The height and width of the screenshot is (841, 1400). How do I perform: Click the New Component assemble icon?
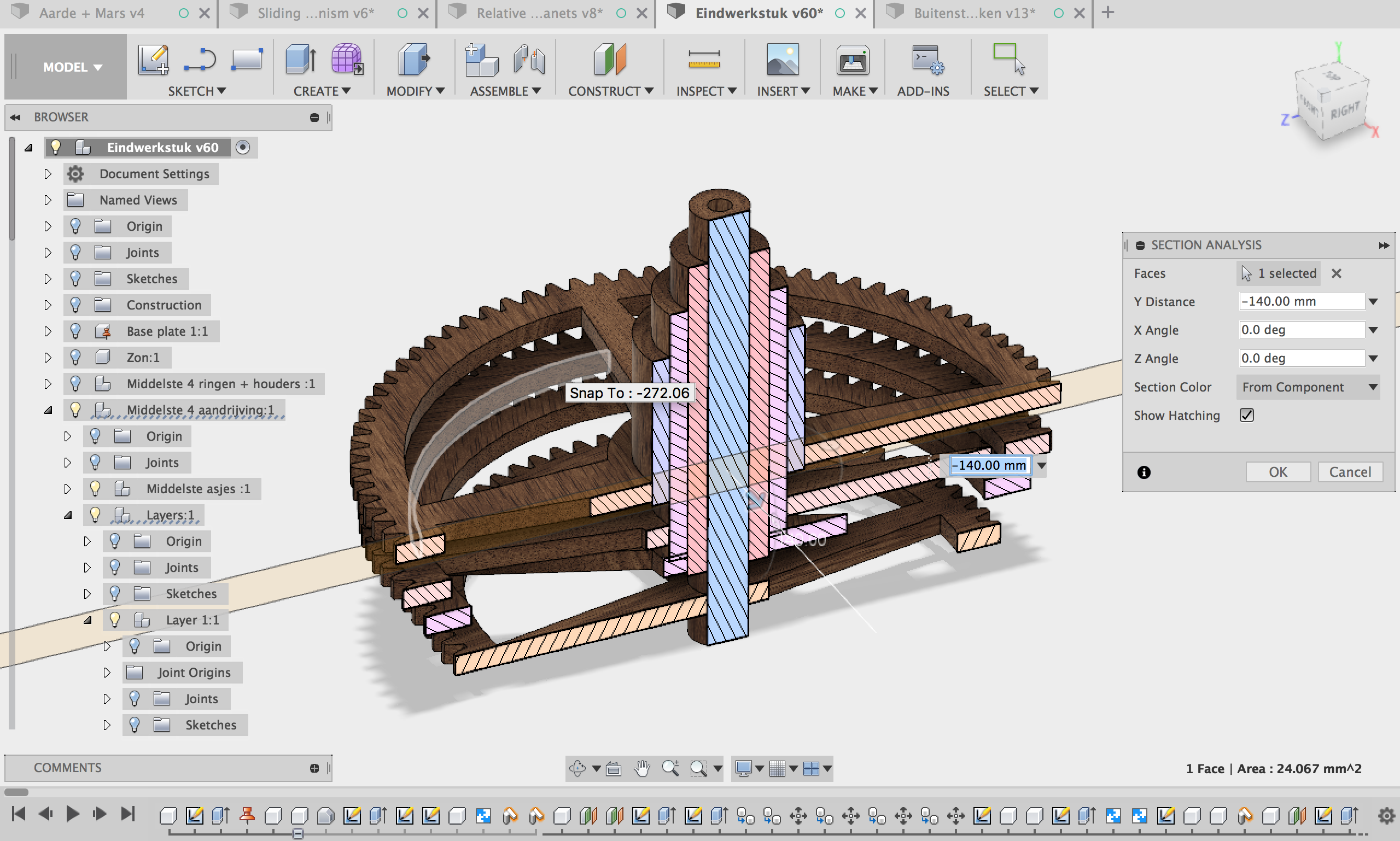pyautogui.click(x=481, y=60)
